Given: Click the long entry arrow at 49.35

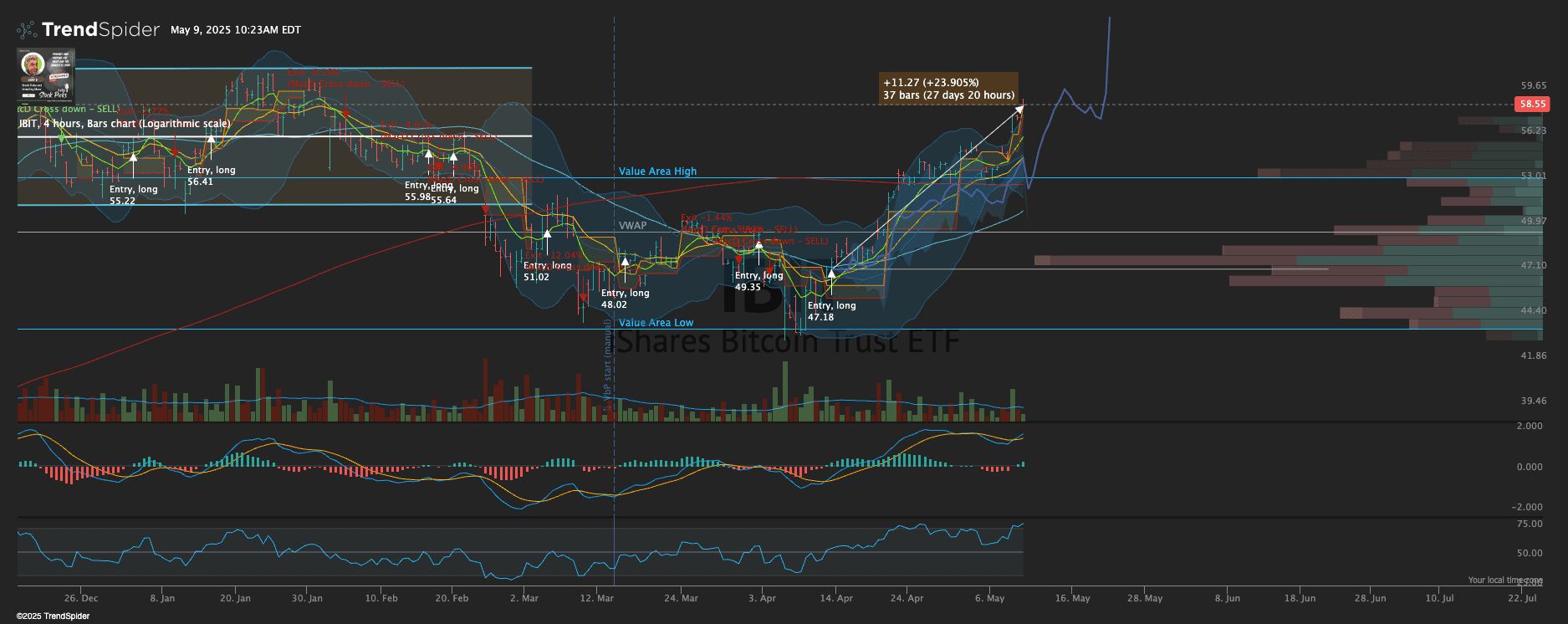Looking at the screenshot, I should click(758, 244).
